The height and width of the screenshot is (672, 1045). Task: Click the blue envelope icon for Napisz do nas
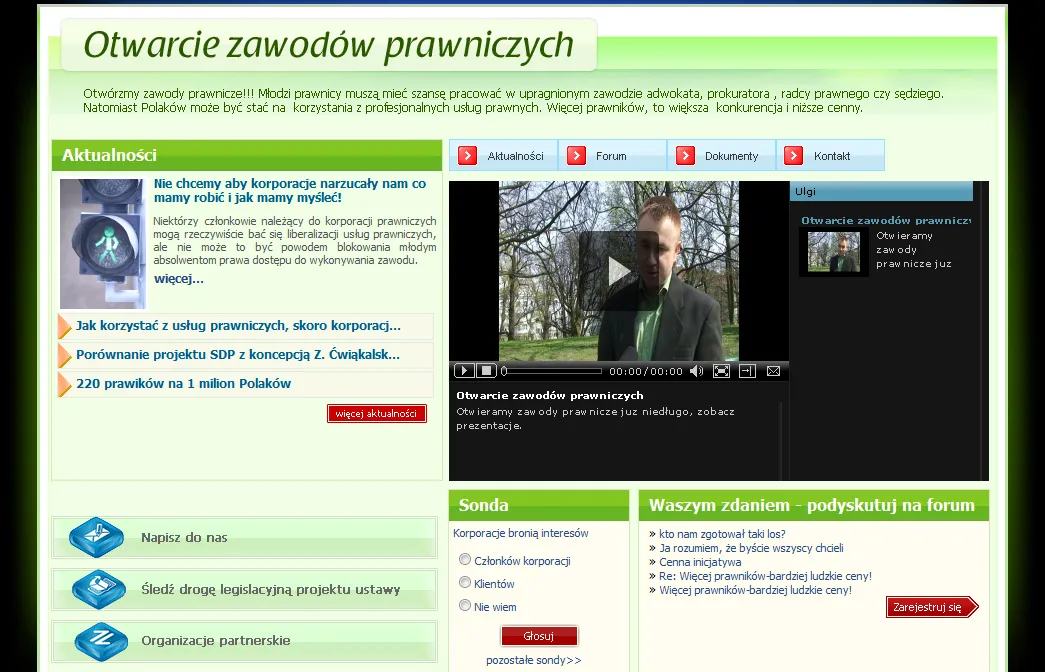[97, 537]
